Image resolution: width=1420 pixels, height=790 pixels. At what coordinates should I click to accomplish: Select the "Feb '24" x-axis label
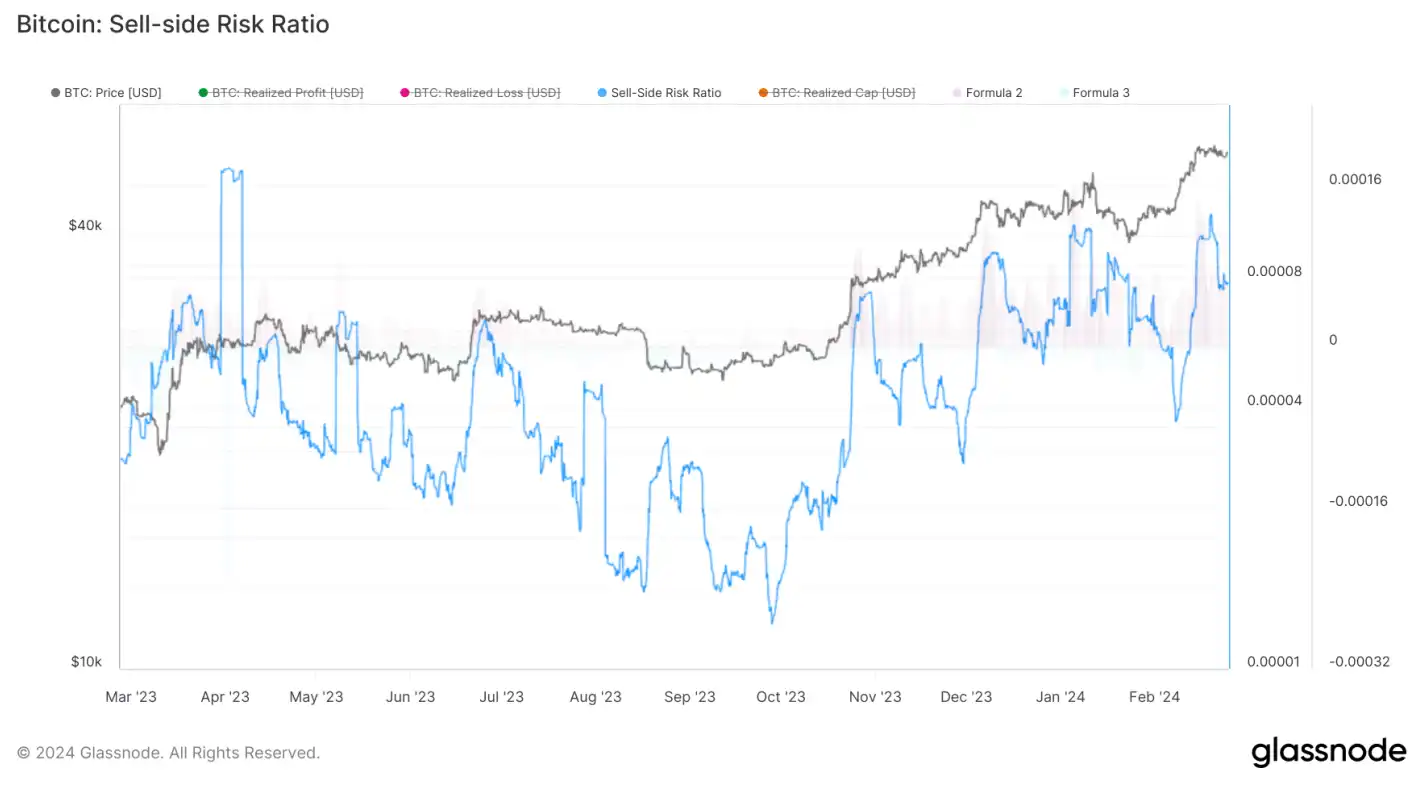point(1154,697)
